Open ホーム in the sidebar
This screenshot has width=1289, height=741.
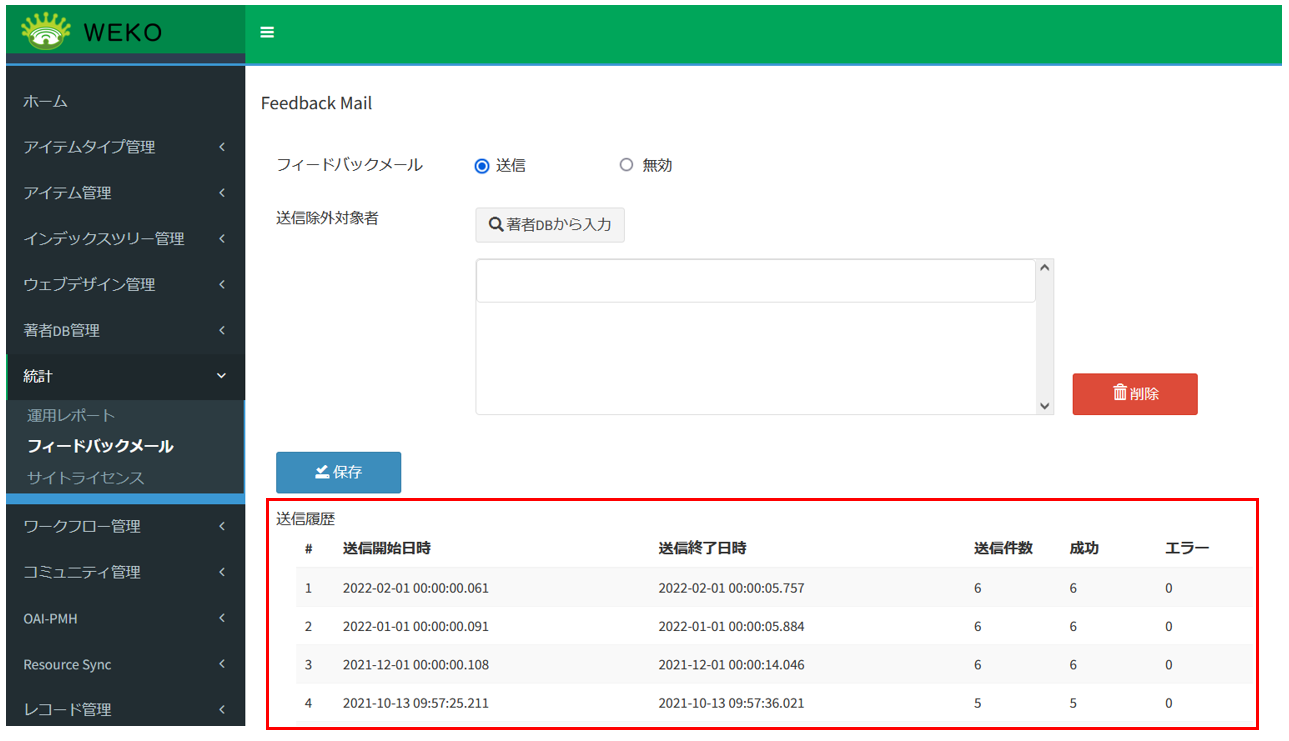[46, 102]
